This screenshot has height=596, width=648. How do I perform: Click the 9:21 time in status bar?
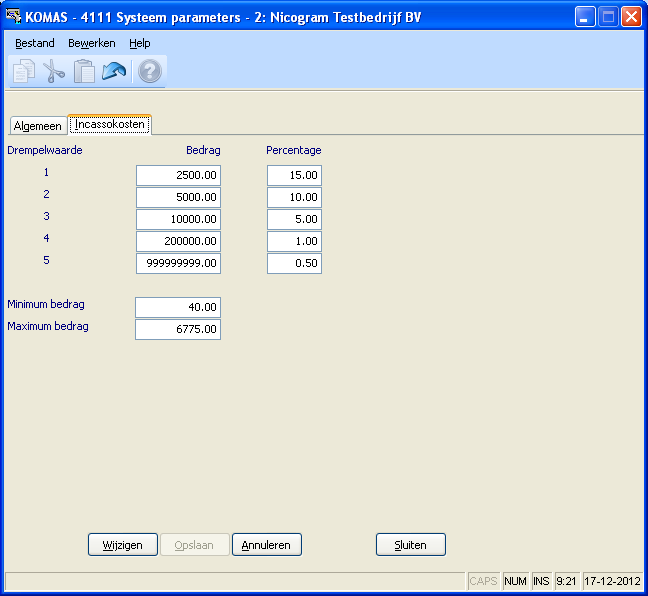[566, 581]
